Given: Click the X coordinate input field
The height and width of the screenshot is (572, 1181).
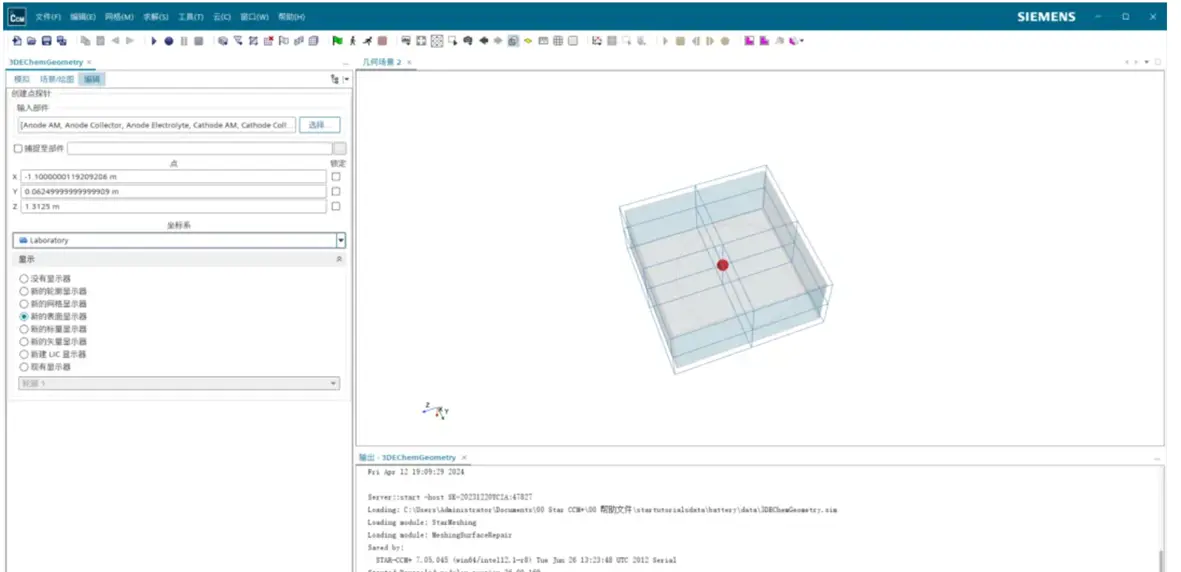Looking at the screenshot, I should pyautogui.click(x=174, y=176).
